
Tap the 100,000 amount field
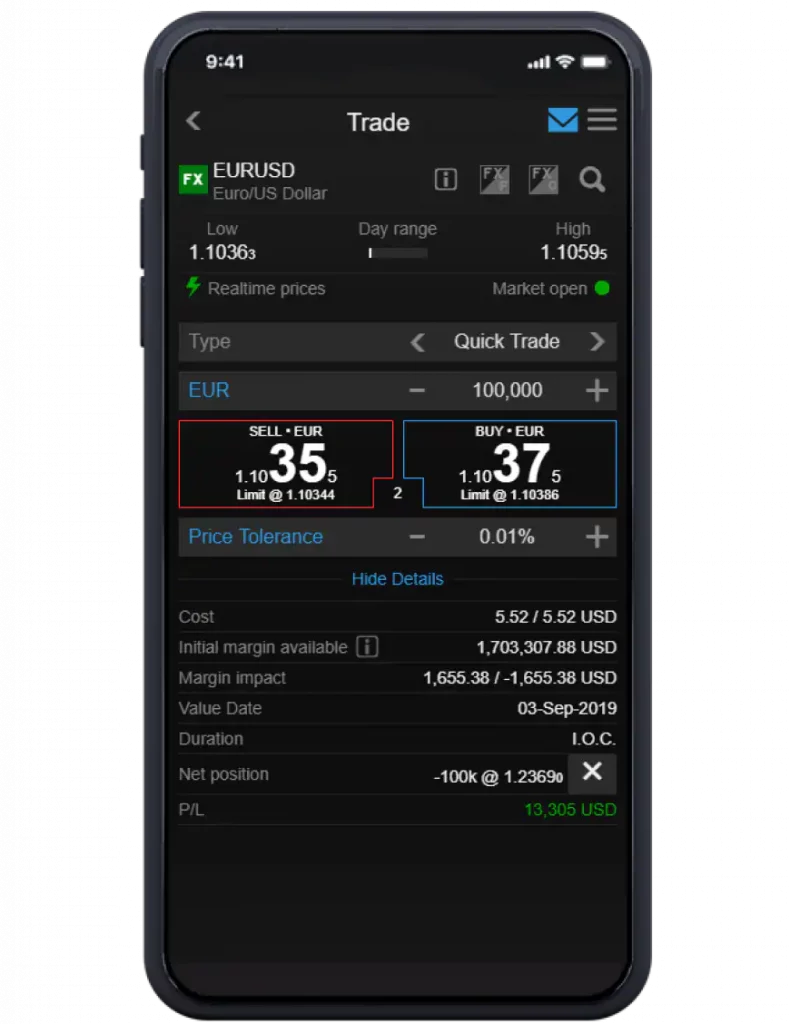click(507, 391)
